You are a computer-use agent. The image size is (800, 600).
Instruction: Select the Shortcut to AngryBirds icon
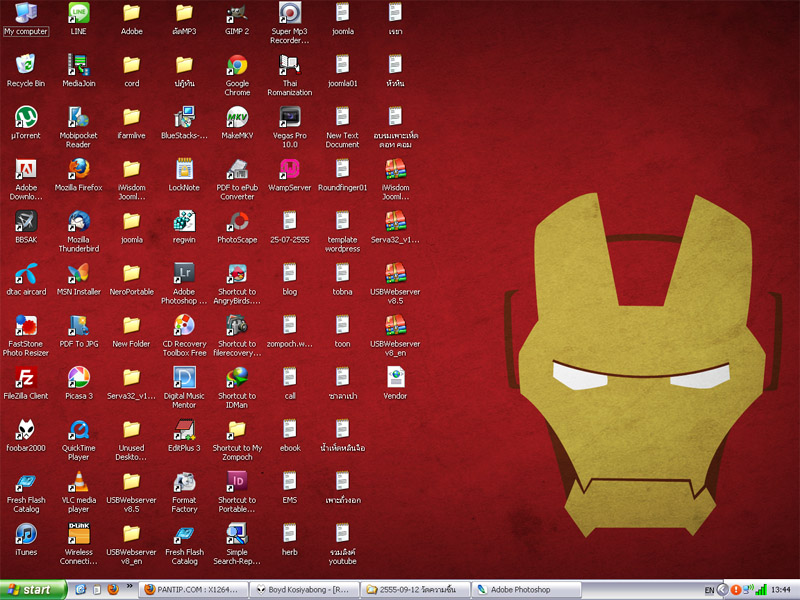[237, 284]
